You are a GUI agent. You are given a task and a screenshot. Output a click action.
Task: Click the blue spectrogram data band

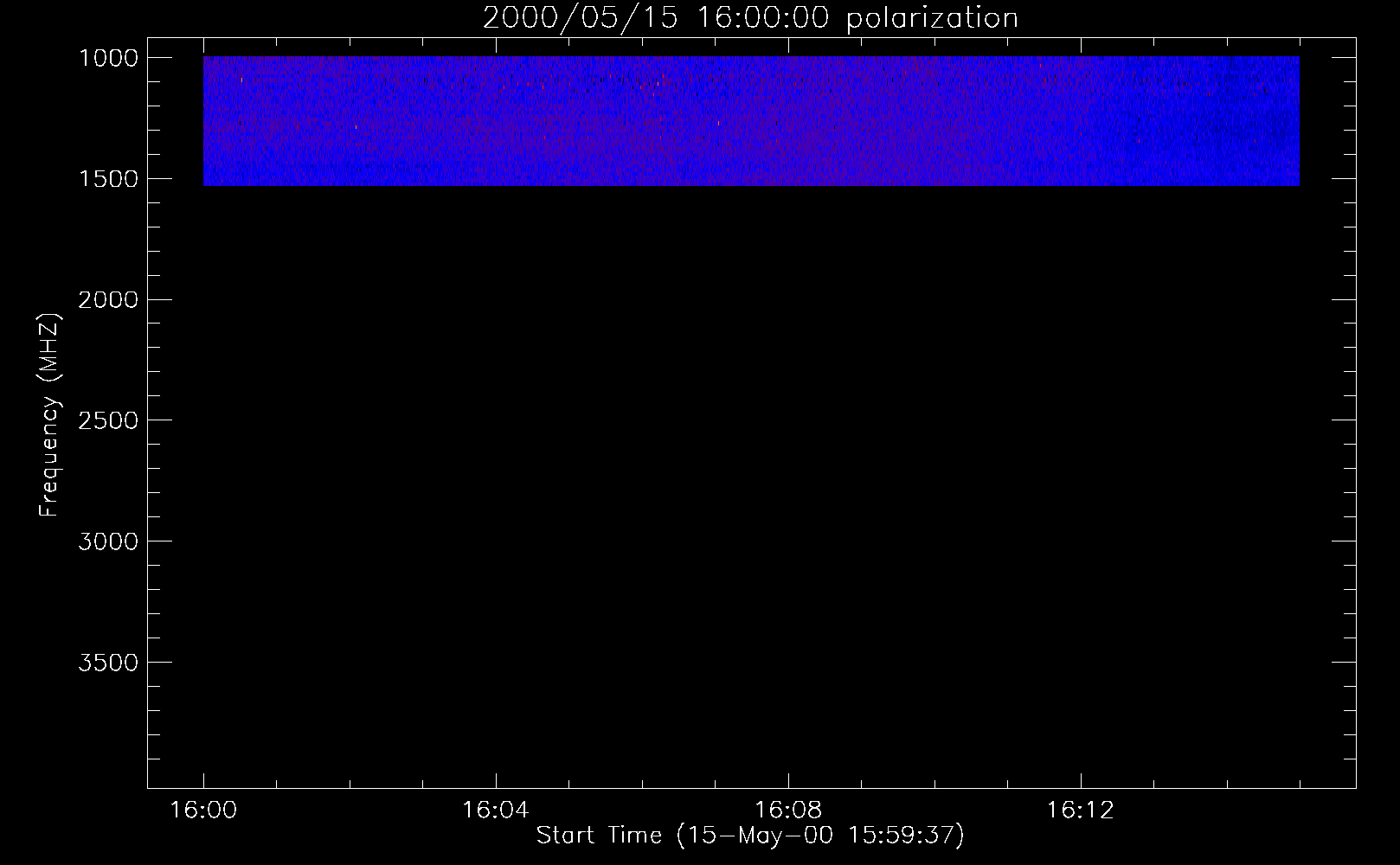tap(751, 121)
